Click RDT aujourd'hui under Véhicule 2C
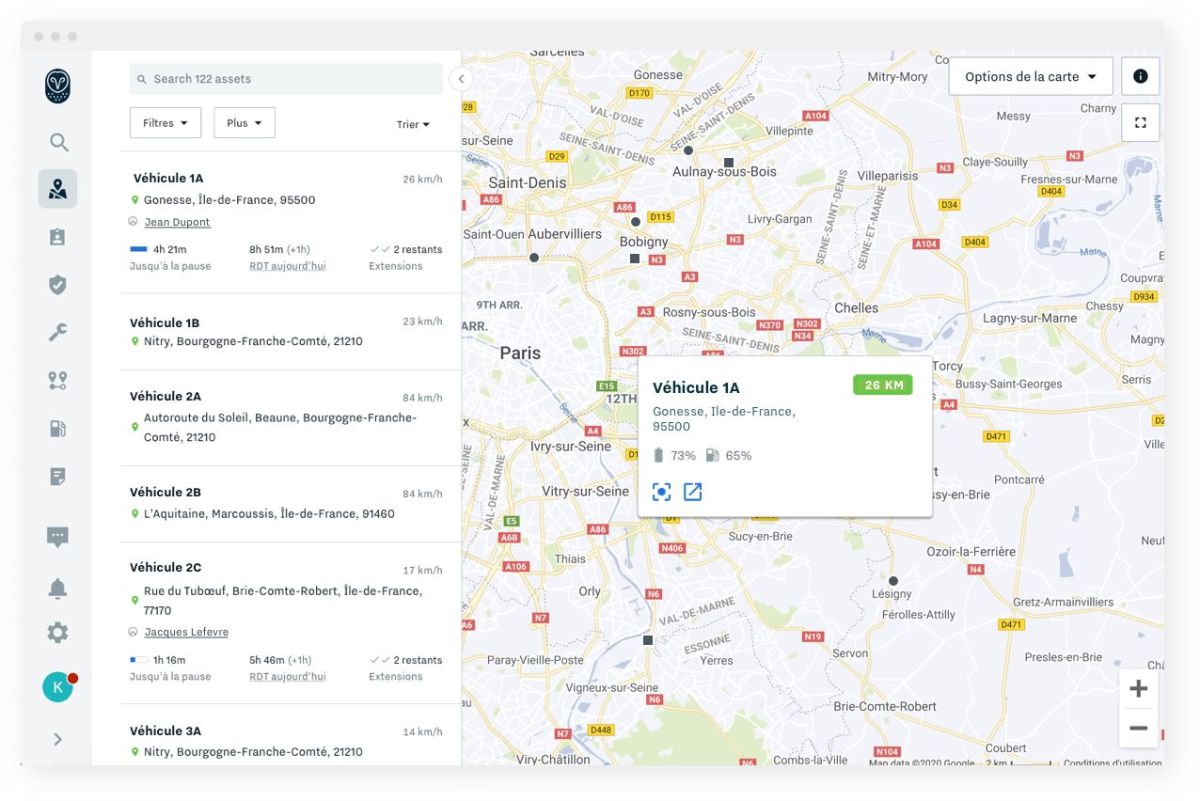 click(287, 676)
